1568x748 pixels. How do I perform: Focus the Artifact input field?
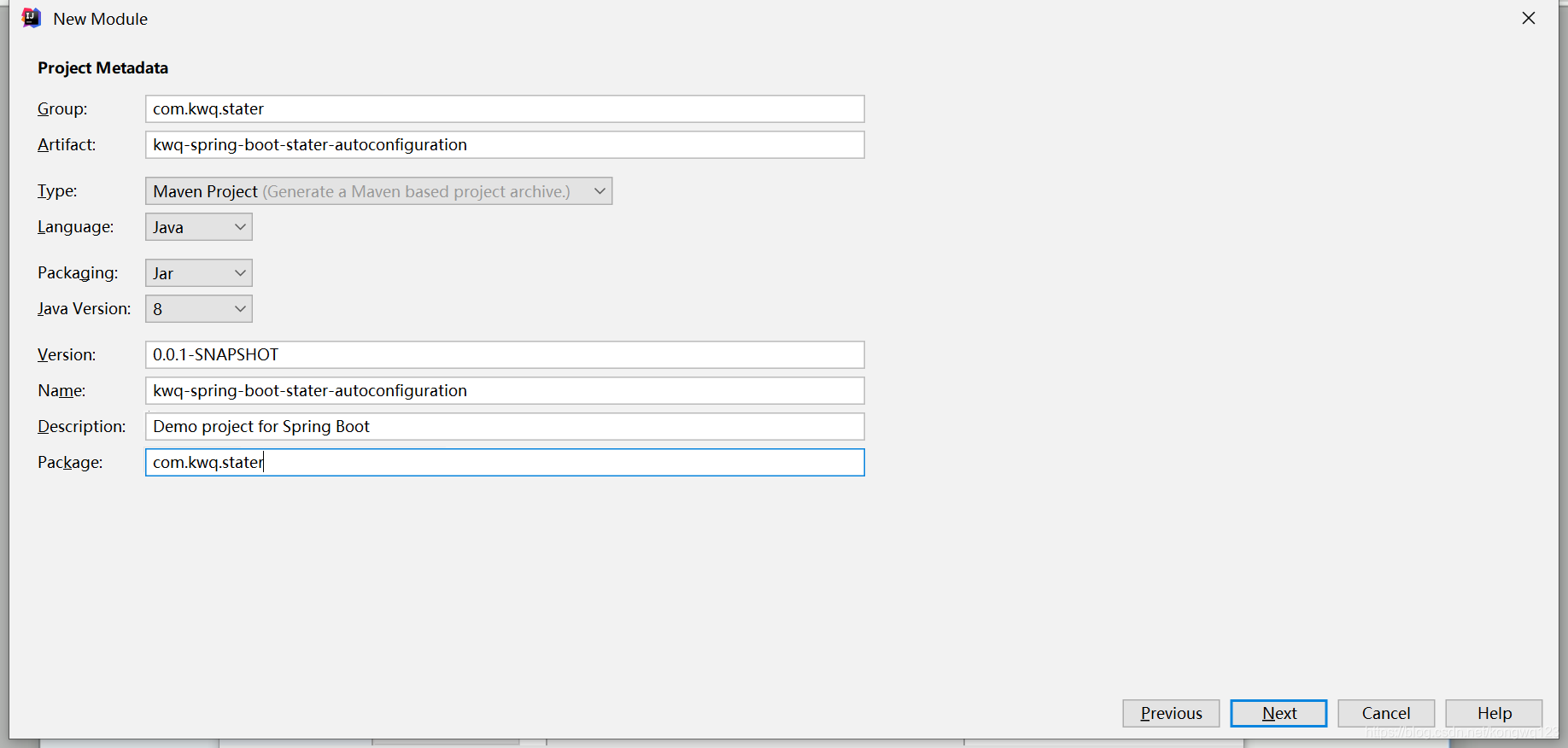coord(505,144)
